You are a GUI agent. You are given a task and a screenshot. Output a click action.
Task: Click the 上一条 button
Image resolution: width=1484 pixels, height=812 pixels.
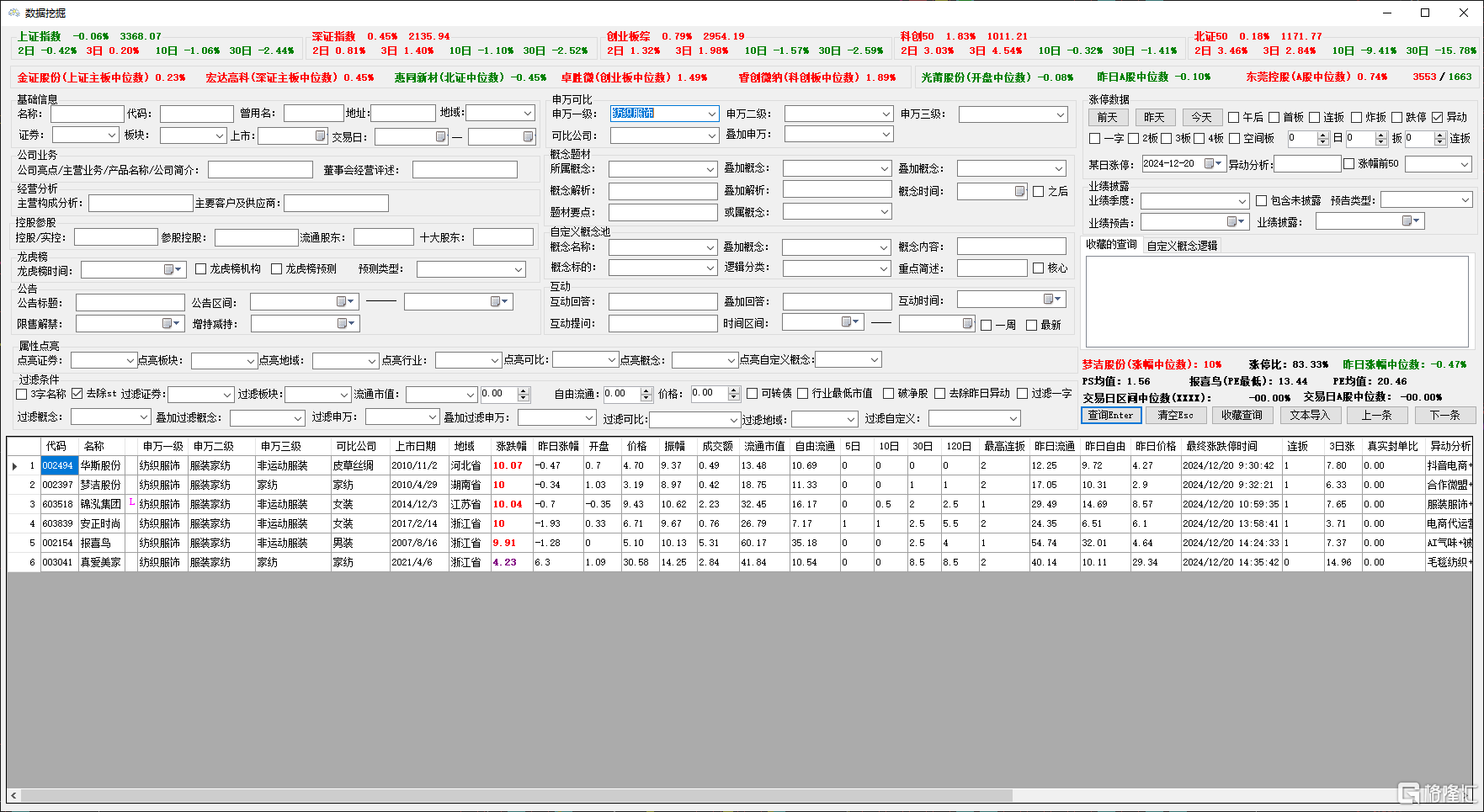(1377, 415)
